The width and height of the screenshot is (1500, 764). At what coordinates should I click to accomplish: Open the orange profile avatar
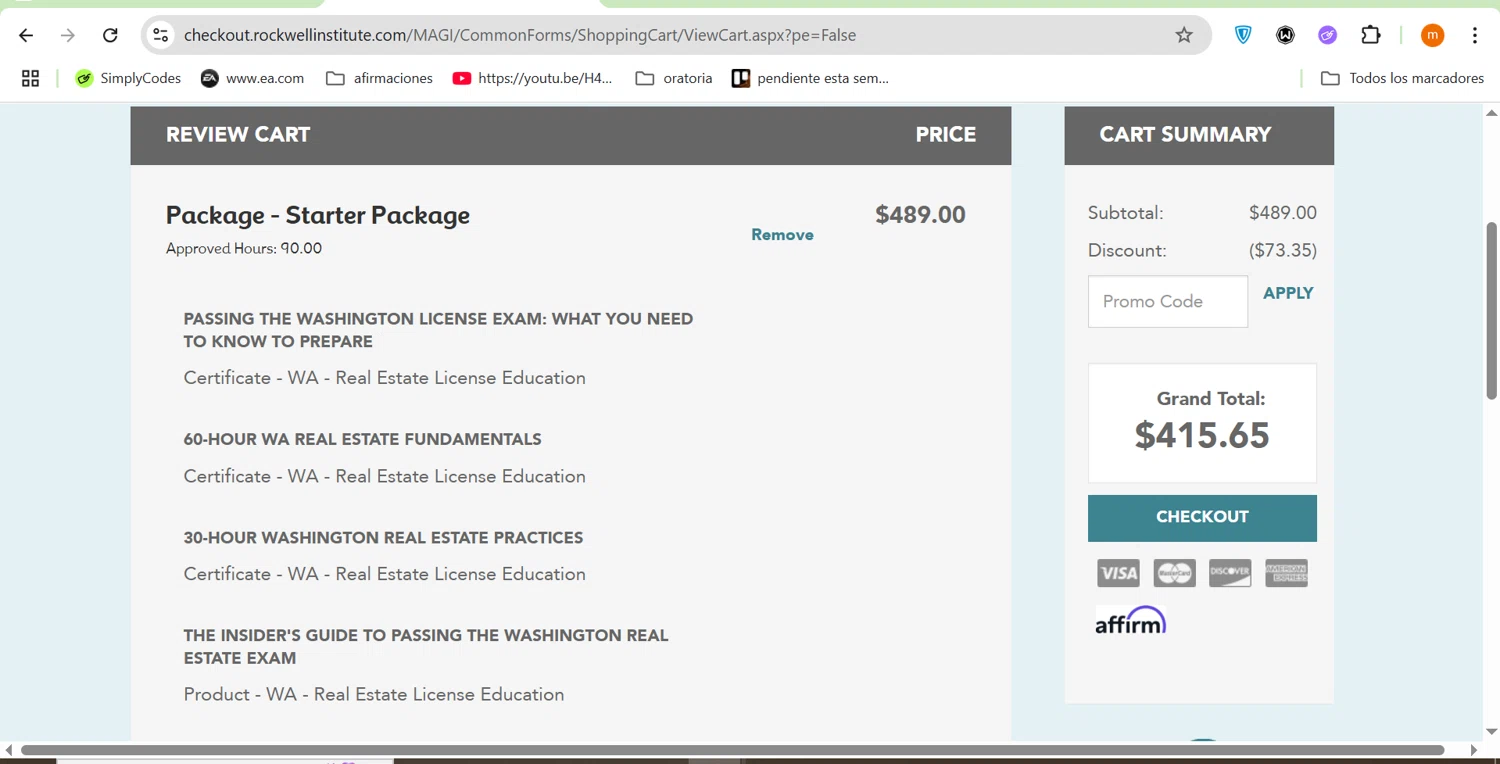point(1432,35)
